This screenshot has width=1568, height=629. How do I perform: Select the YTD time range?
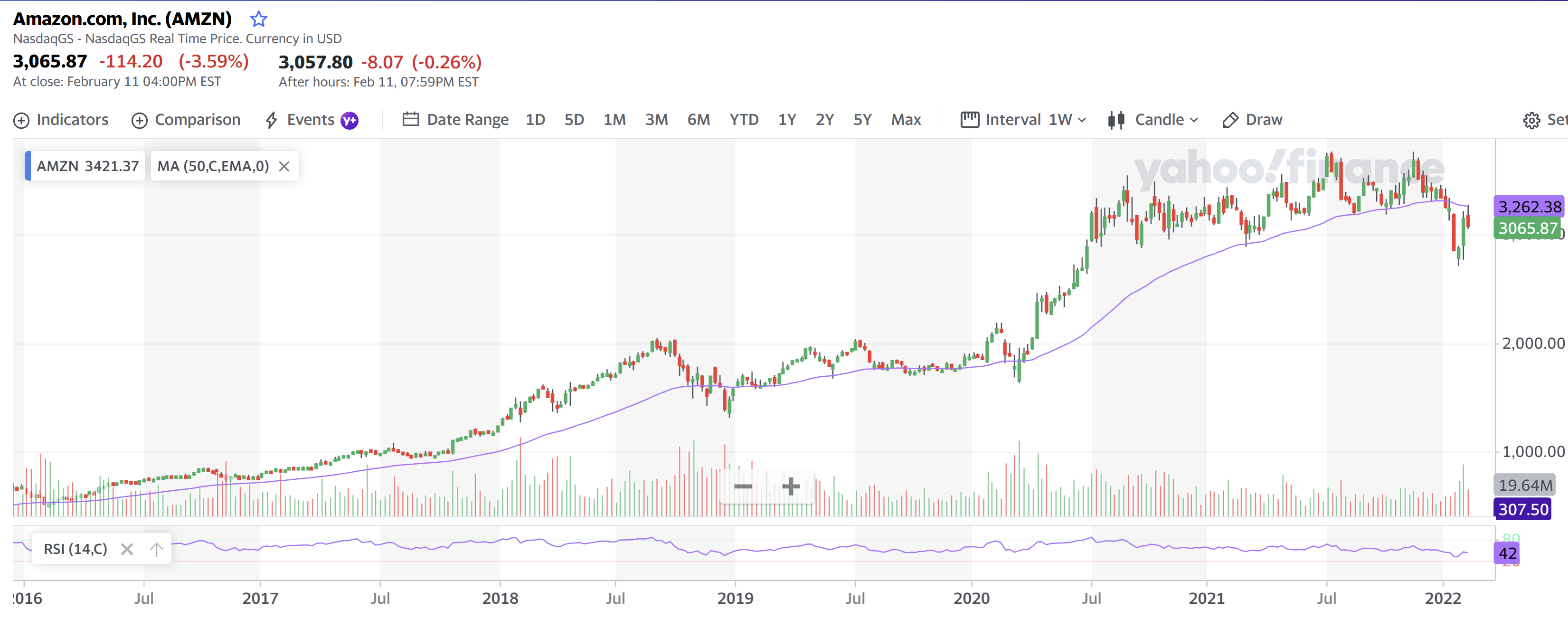pos(744,119)
